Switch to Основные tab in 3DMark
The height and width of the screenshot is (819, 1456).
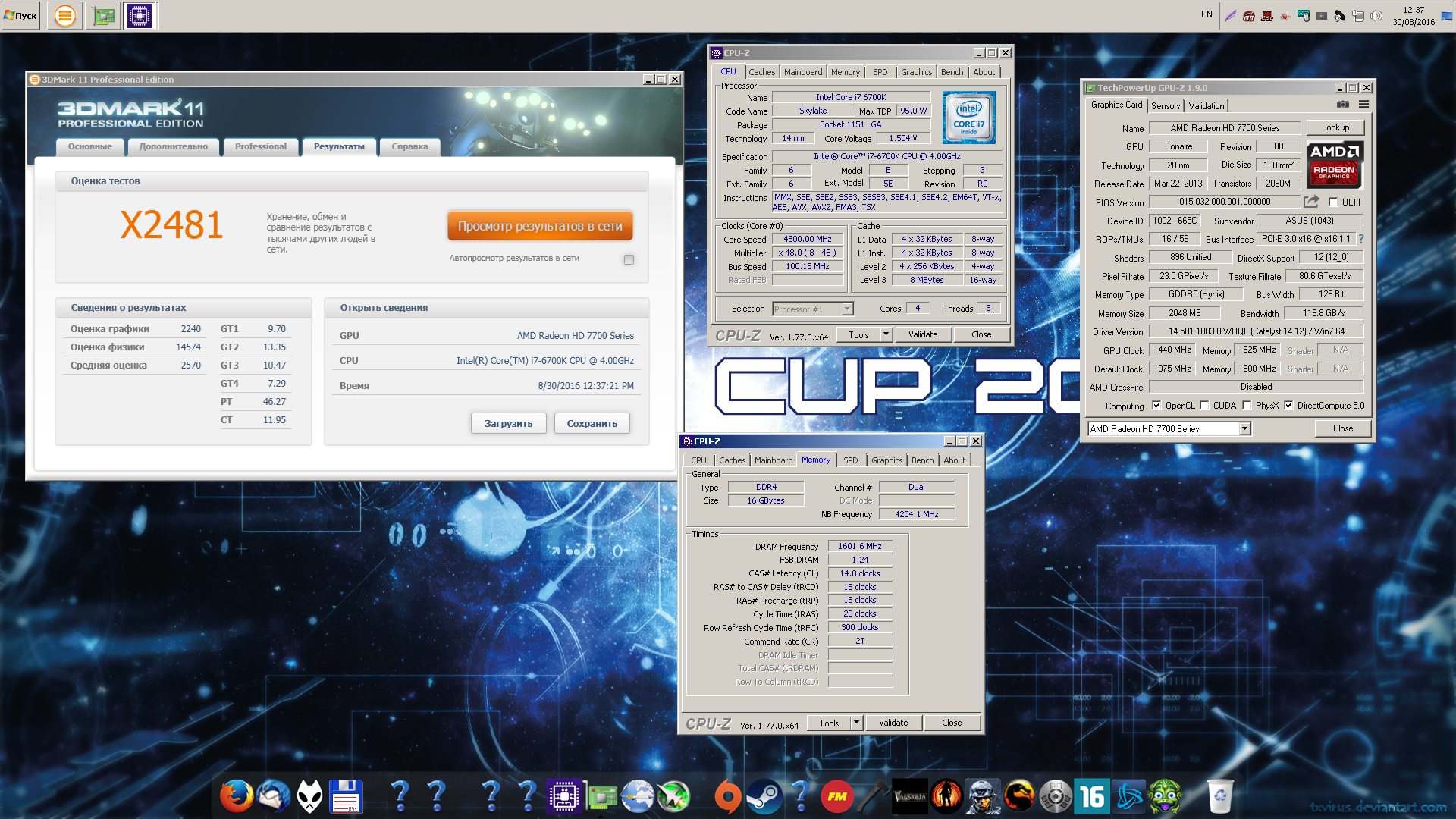90,146
